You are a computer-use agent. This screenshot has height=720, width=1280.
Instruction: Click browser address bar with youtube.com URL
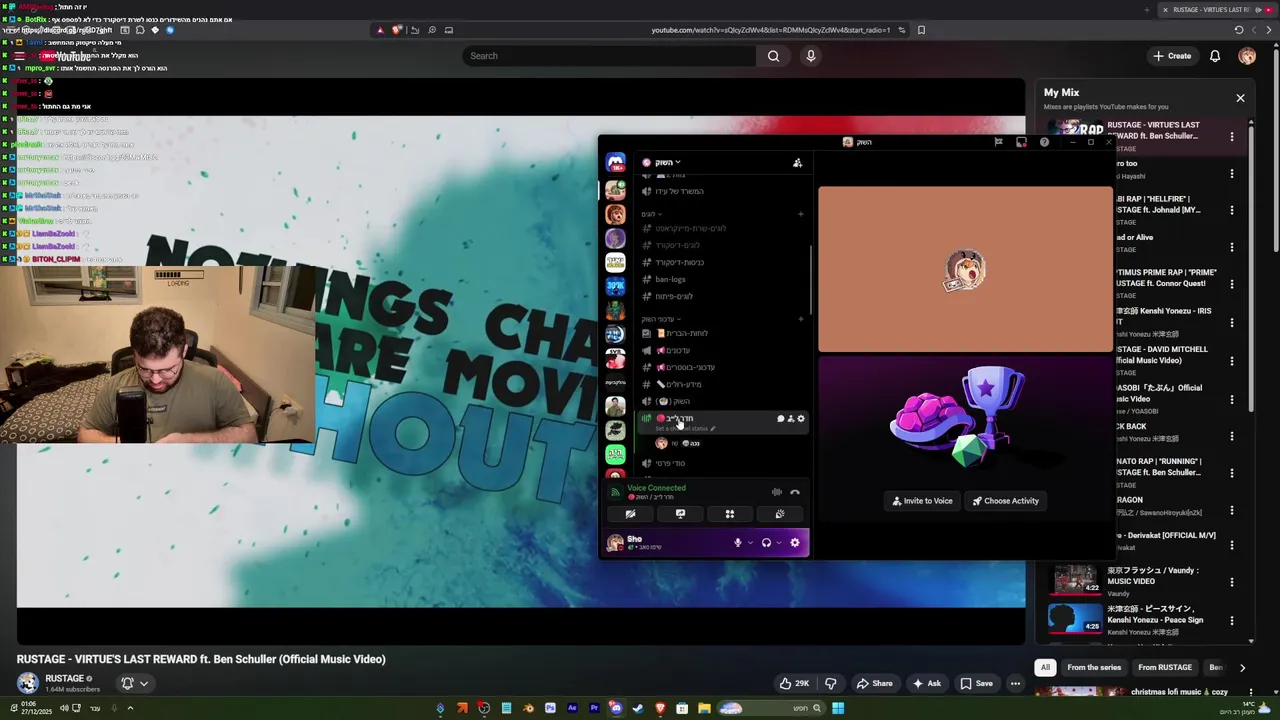coord(770,30)
